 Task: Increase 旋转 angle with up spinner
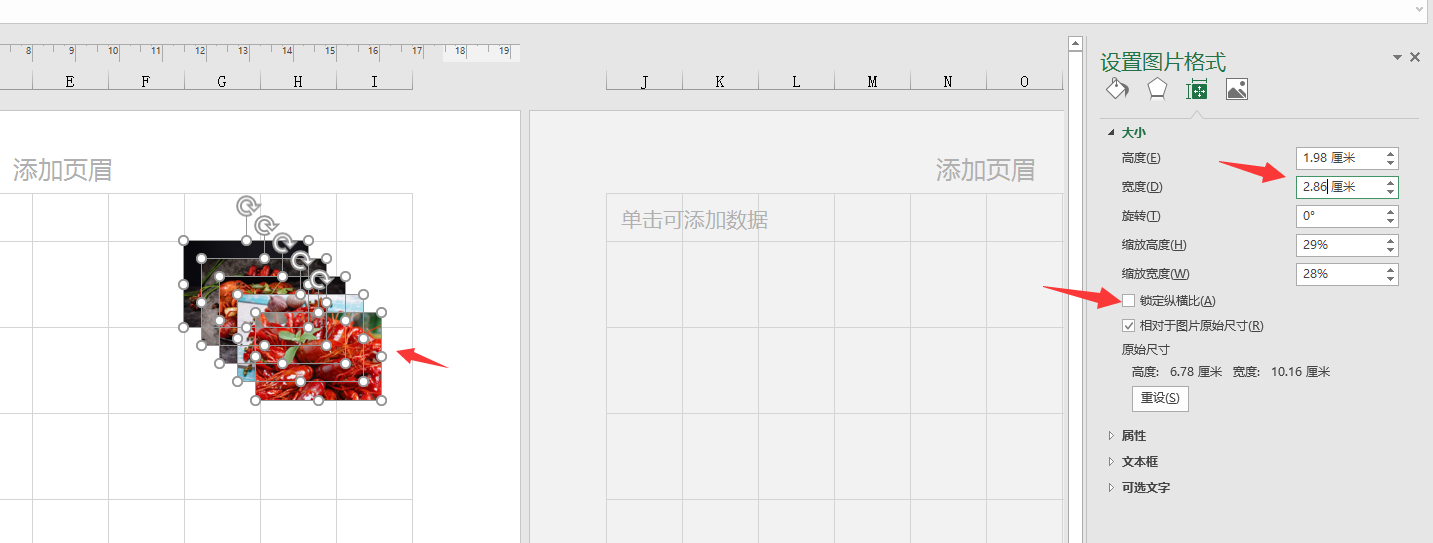tap(1391, 211)
